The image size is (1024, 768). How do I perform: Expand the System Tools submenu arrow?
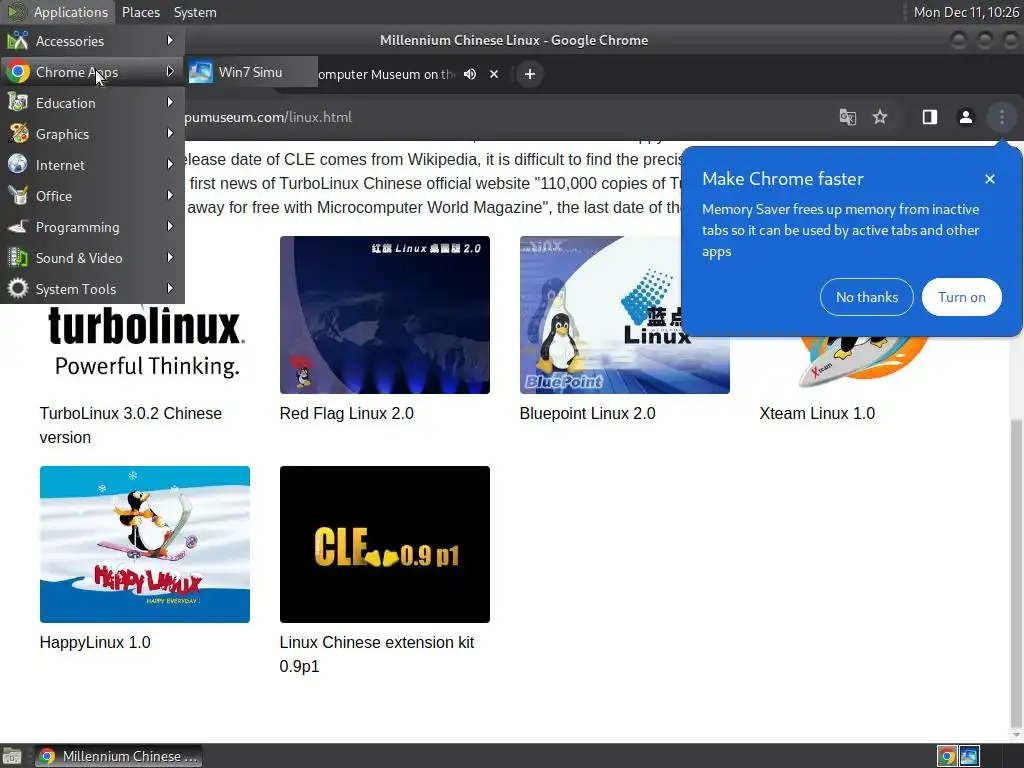click(170, 289)
